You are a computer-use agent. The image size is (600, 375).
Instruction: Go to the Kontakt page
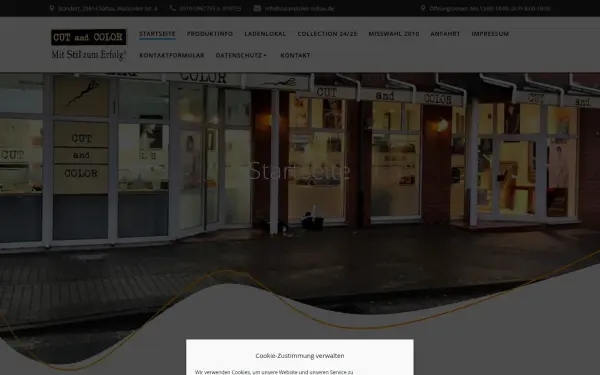[295, 55]
